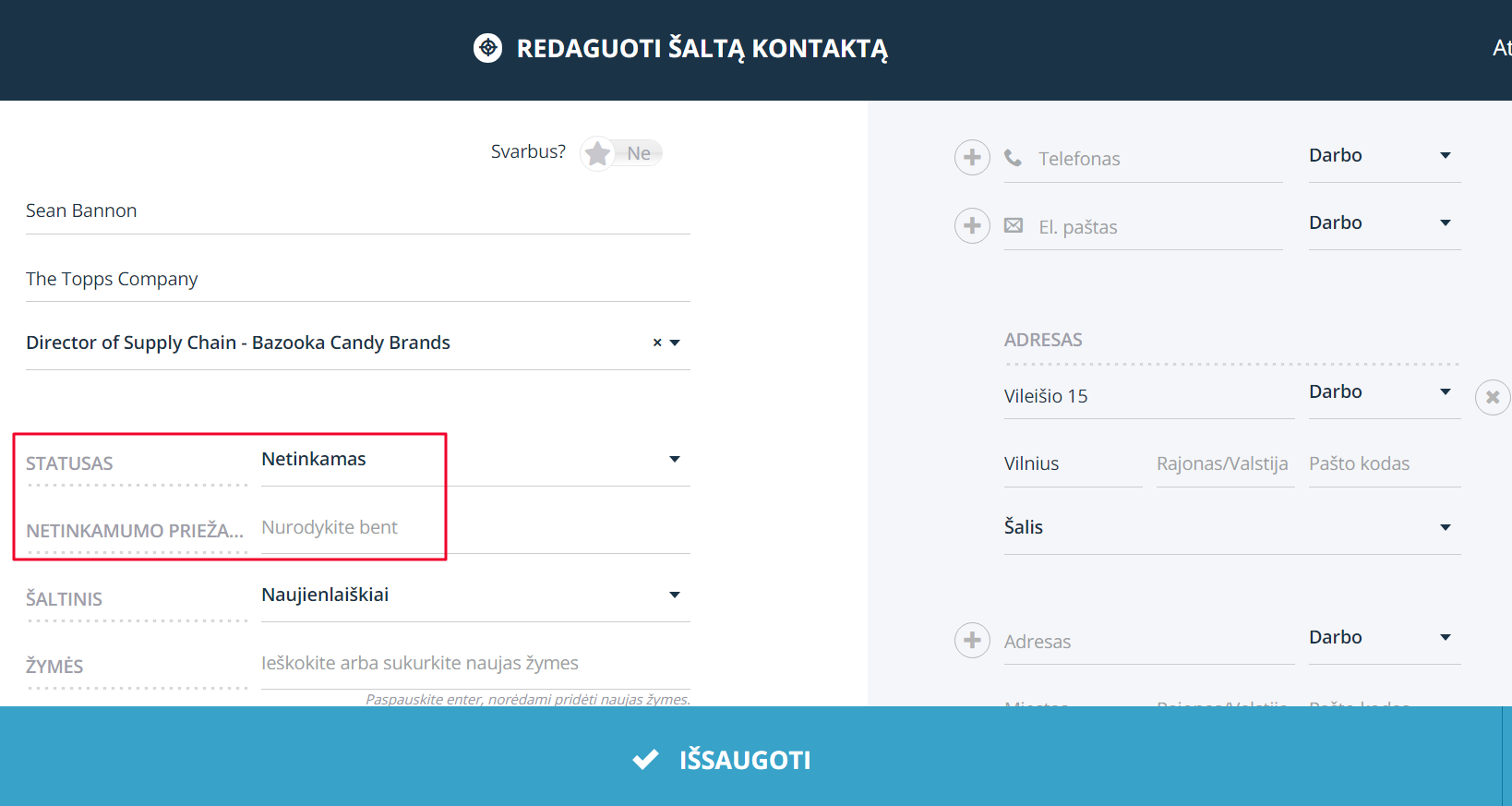
Task: Click the Redaguoti šaltą kontaktą title
Action: pos(702,49)
